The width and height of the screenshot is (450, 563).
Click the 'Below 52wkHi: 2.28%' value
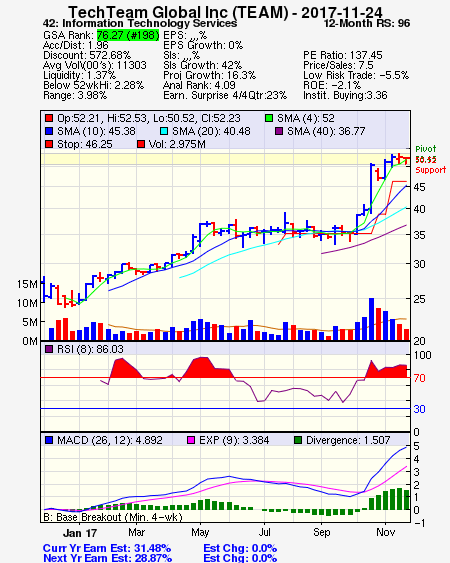tap(93, 85)
